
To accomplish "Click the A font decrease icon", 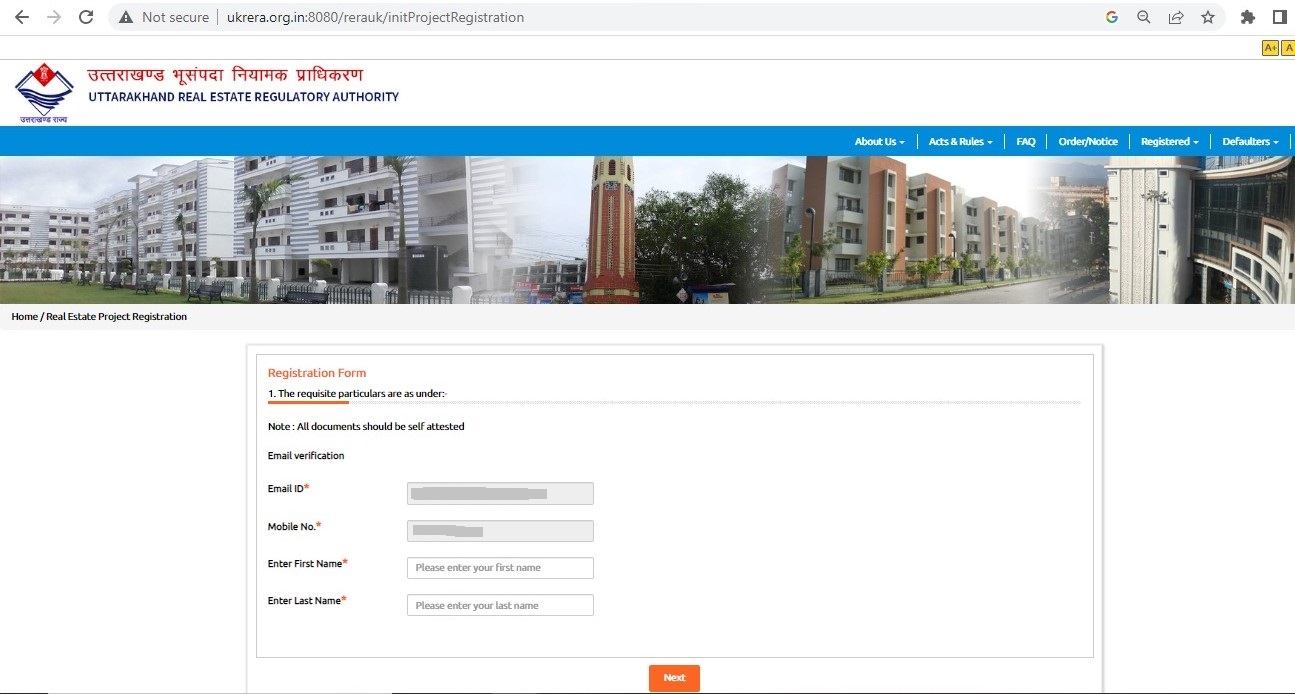I will coord(1288,47).
